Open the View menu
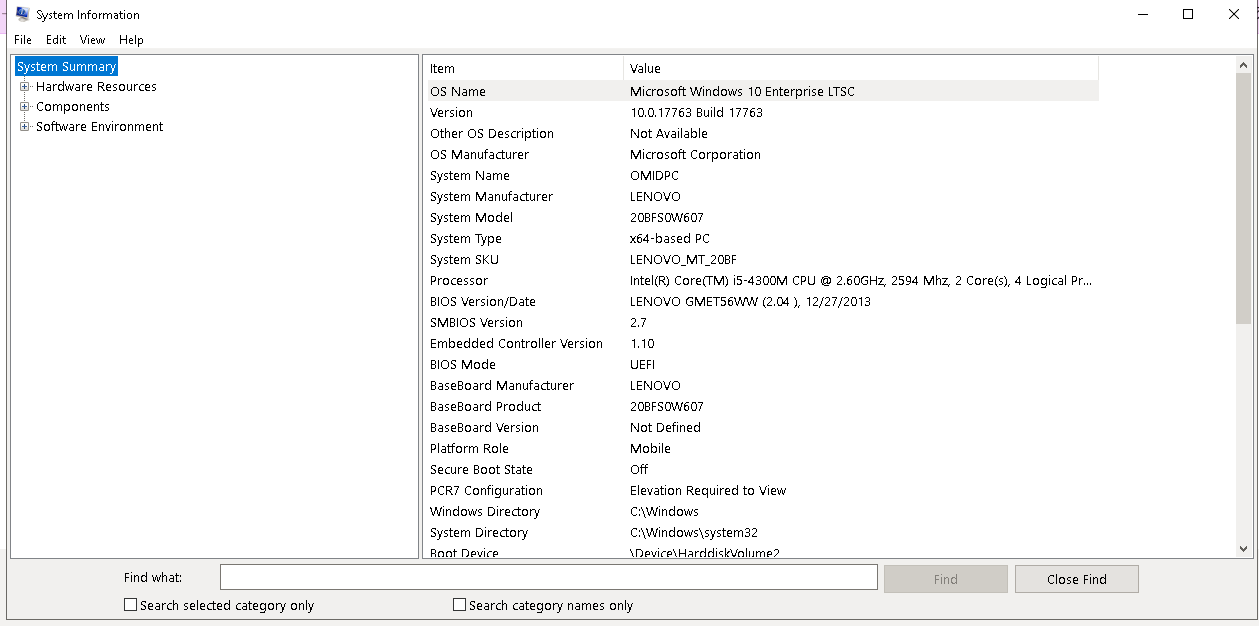 93,40
